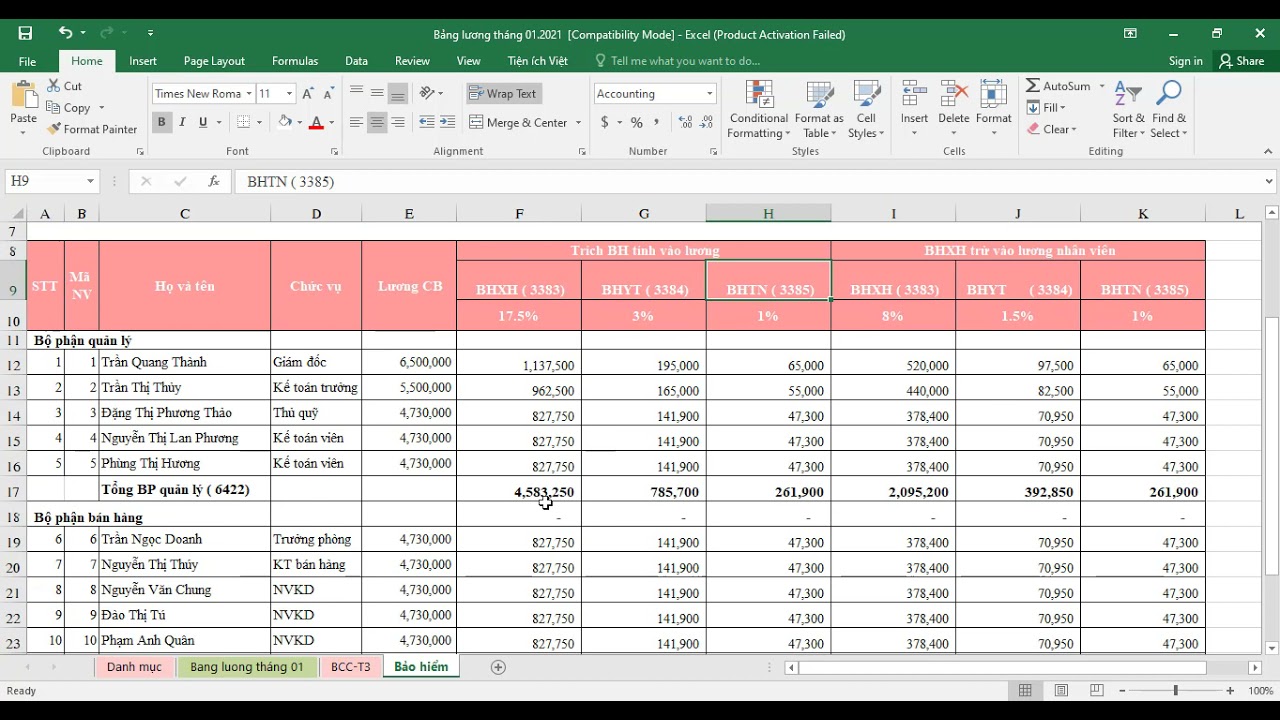Click the Share button
This screenshot has height=720, width=1280.
pyautogui.click(x=1241, y=61)
